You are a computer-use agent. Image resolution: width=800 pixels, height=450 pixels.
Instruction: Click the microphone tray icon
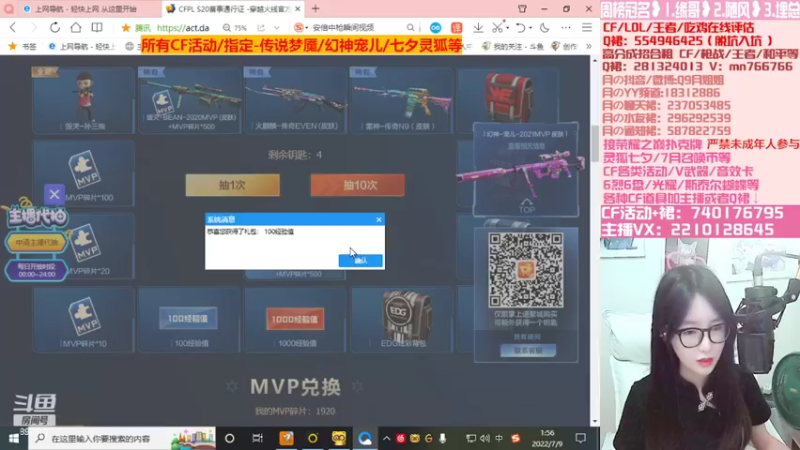pyautogui.click(x=442, y=438)
